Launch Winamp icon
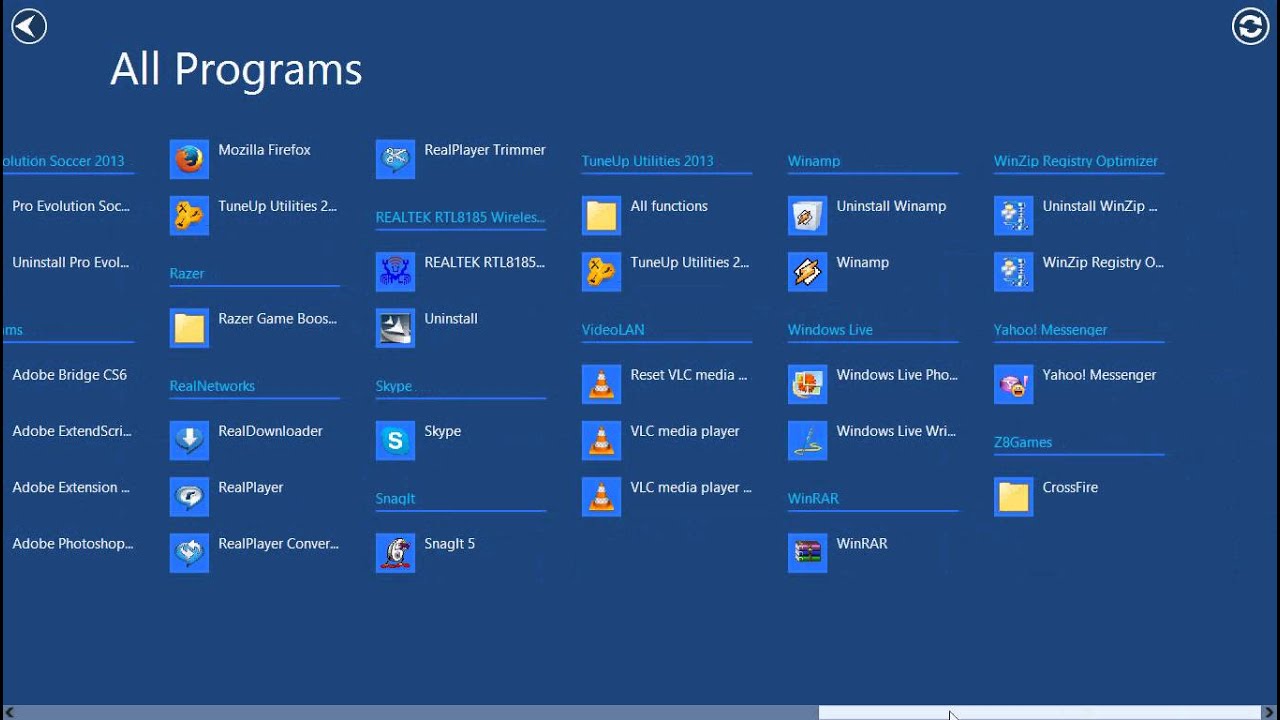Image resolution: width=1280 pixels, height=720 pixels. pyautogui.click(x=807, y=271)
